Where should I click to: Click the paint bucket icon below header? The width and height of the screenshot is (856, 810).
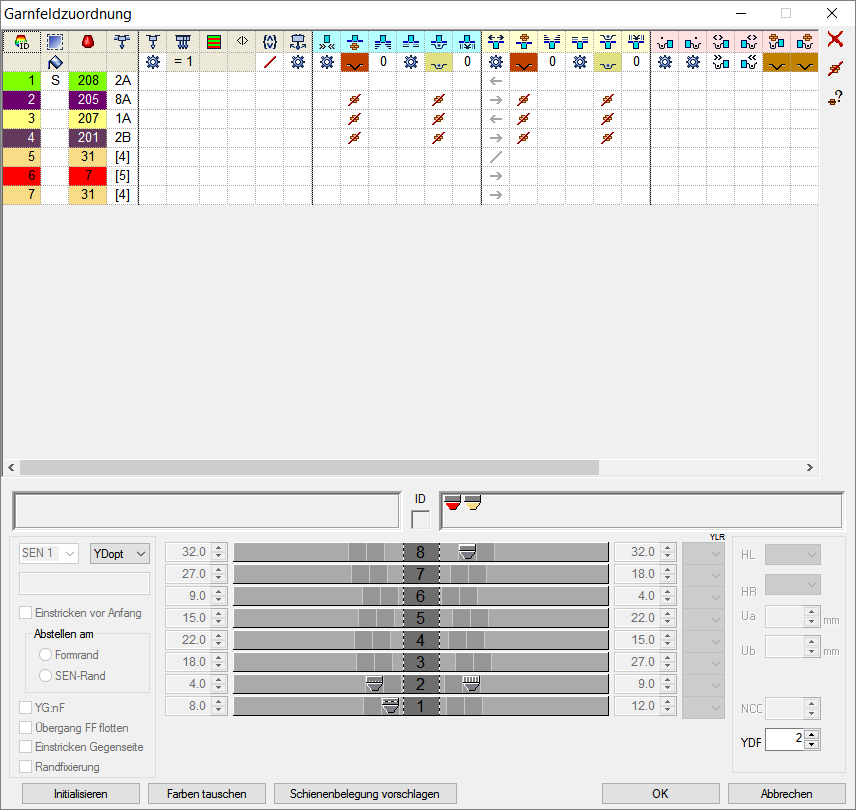[55, 62]
